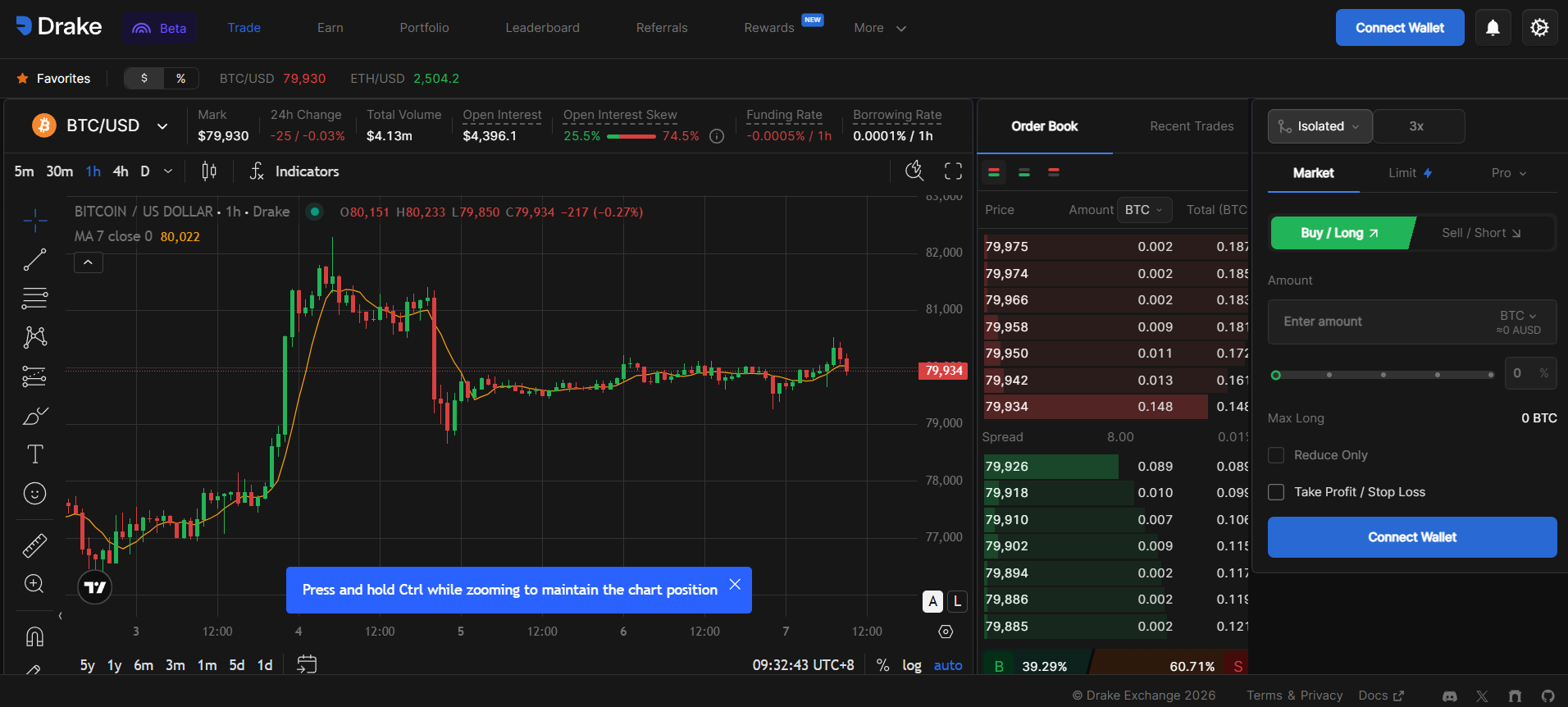This screenshot has height=707, width=1568.
Task: Toggle auto scale with the A button
Action: (932, 601)
